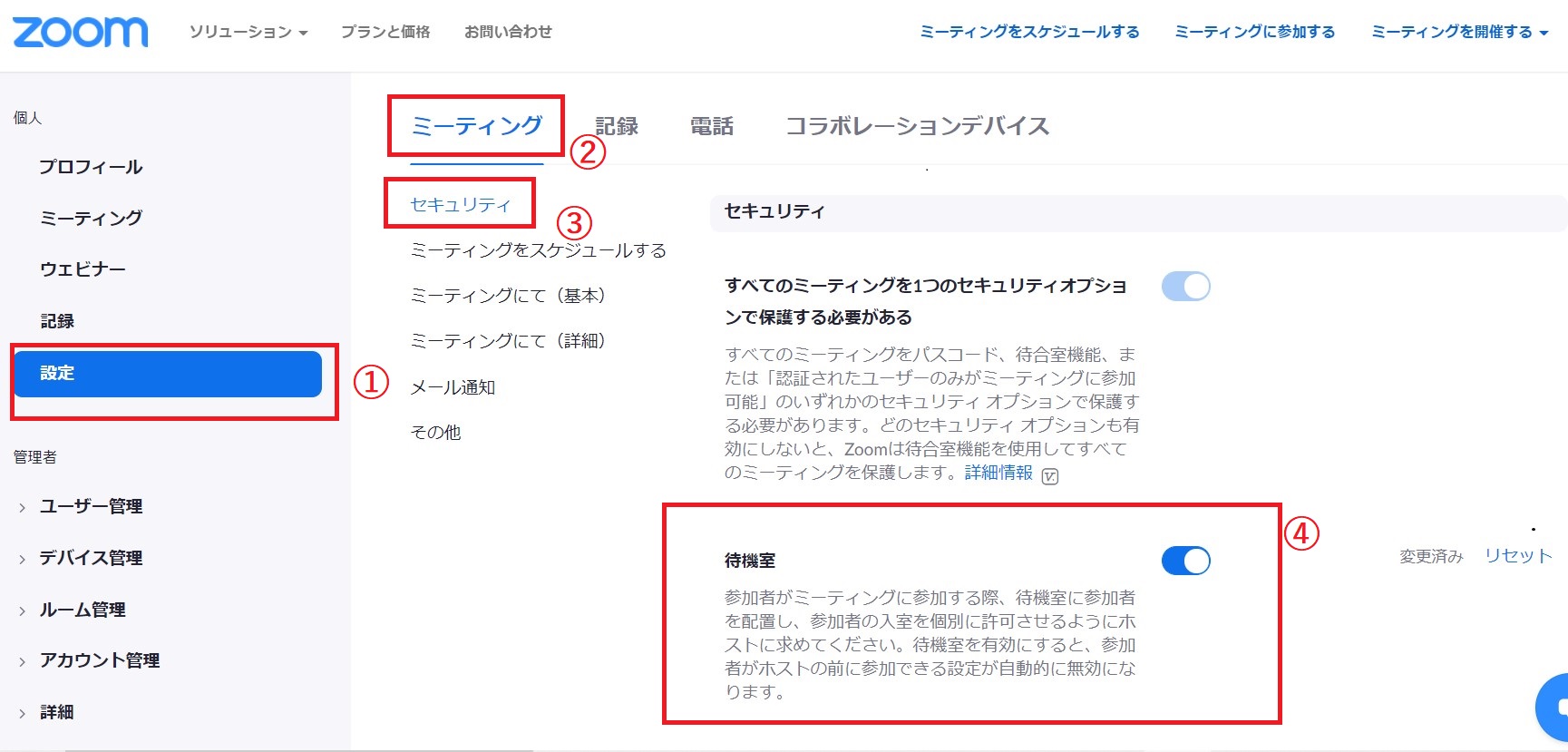1568x752 pixels.
Task: Select the 設定 sidebar button
Action: [x=168, y=374]
